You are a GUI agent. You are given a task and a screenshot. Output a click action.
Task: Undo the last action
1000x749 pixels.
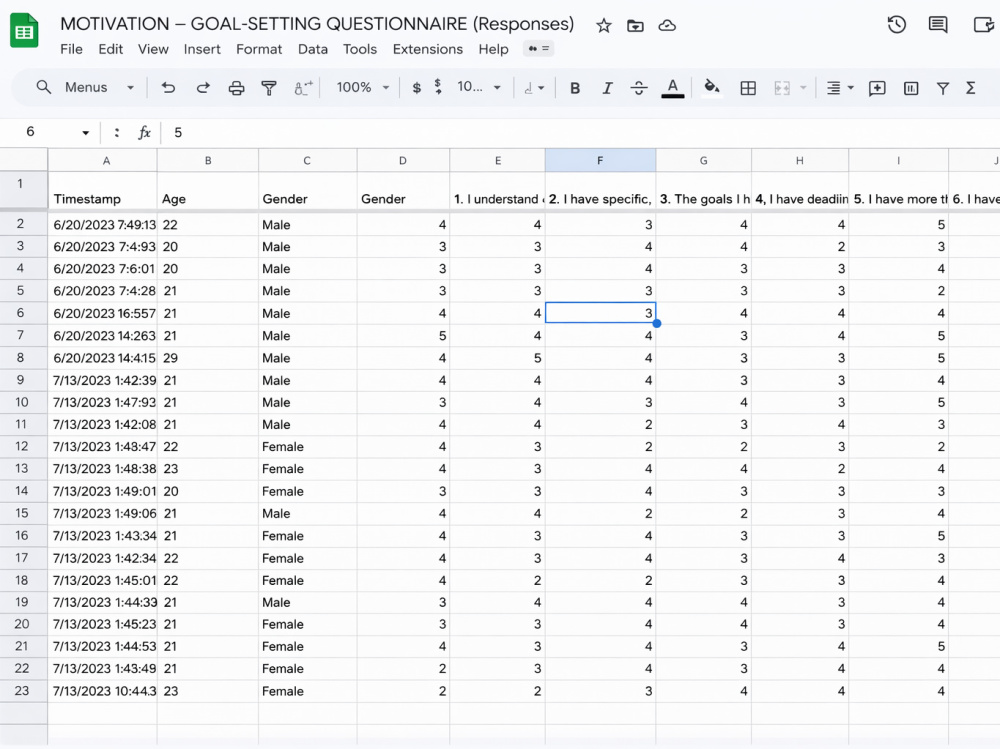[x=168, y=87]
